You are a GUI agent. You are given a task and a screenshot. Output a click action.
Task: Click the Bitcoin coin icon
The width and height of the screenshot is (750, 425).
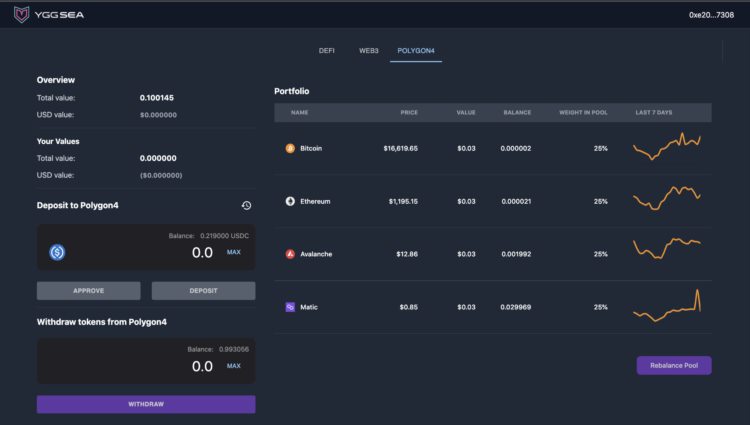(x=290, y=148)
